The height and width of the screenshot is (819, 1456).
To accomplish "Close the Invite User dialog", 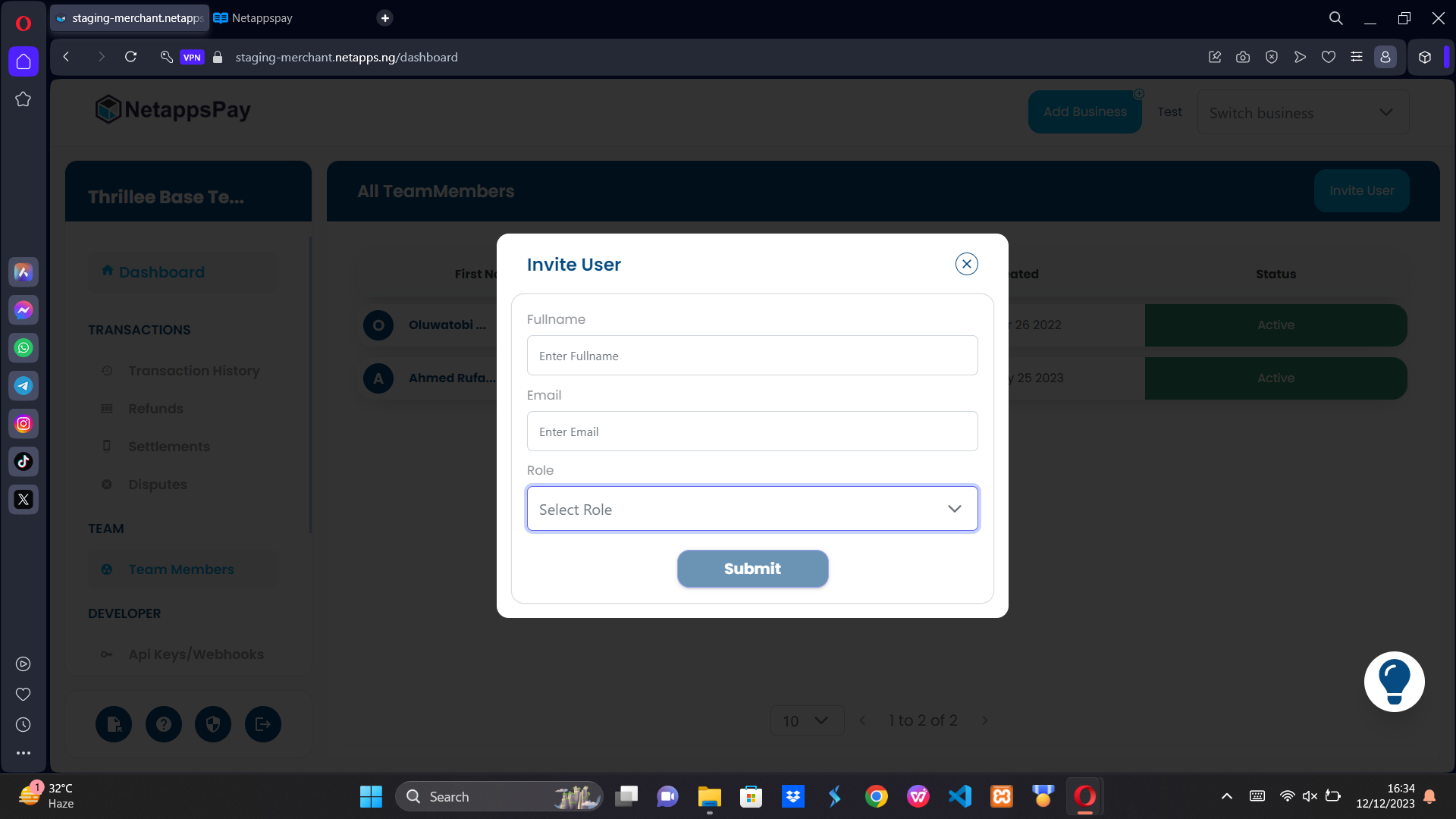I will point(966,264).
